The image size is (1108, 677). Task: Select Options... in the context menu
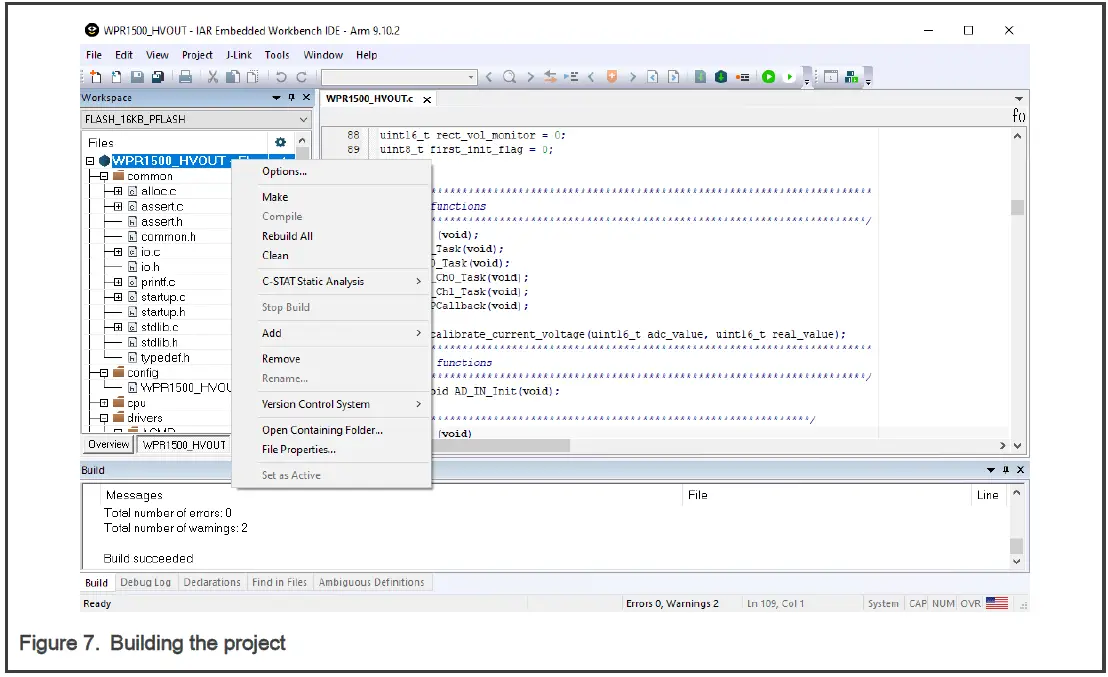pos(284,171)
